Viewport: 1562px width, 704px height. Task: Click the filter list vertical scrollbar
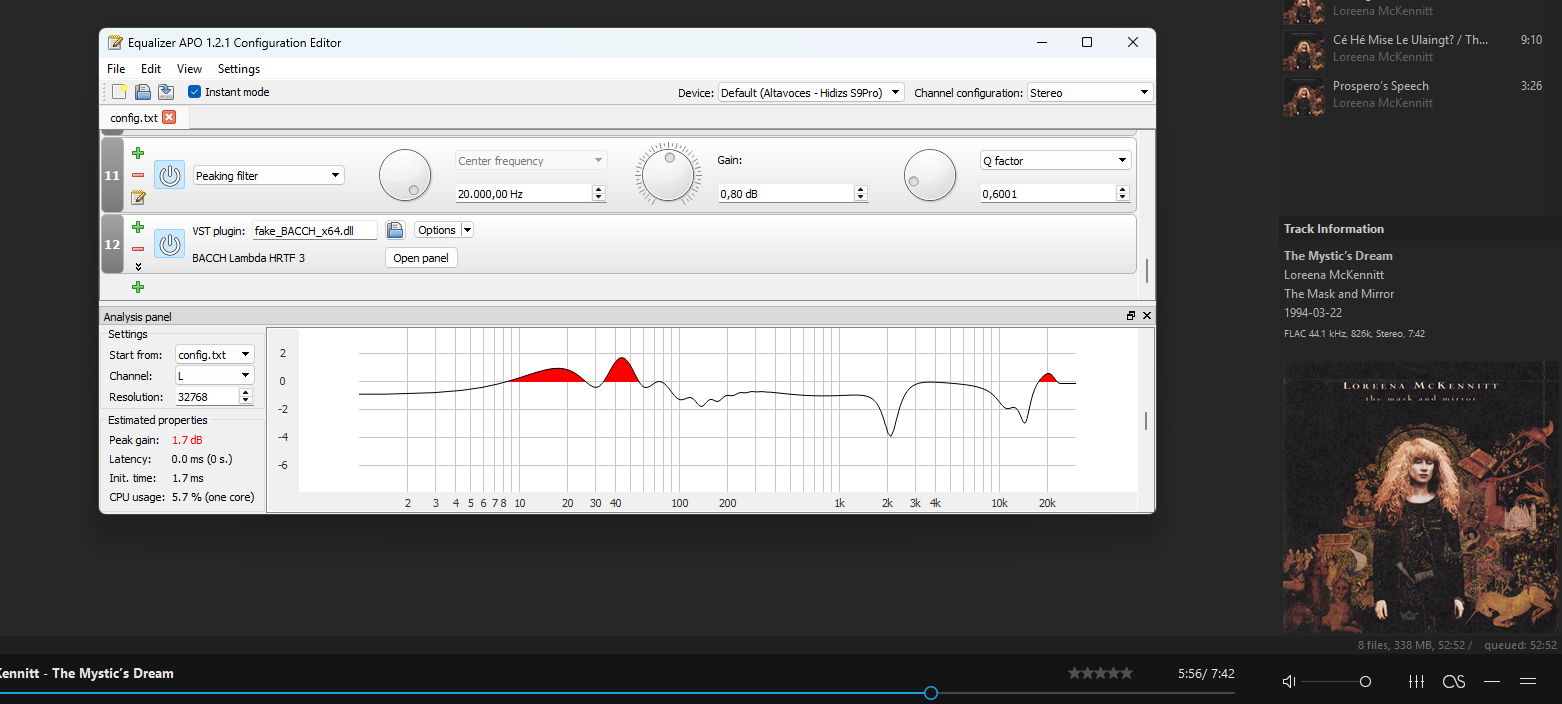pyautogui.click(x=1147, y=271)
